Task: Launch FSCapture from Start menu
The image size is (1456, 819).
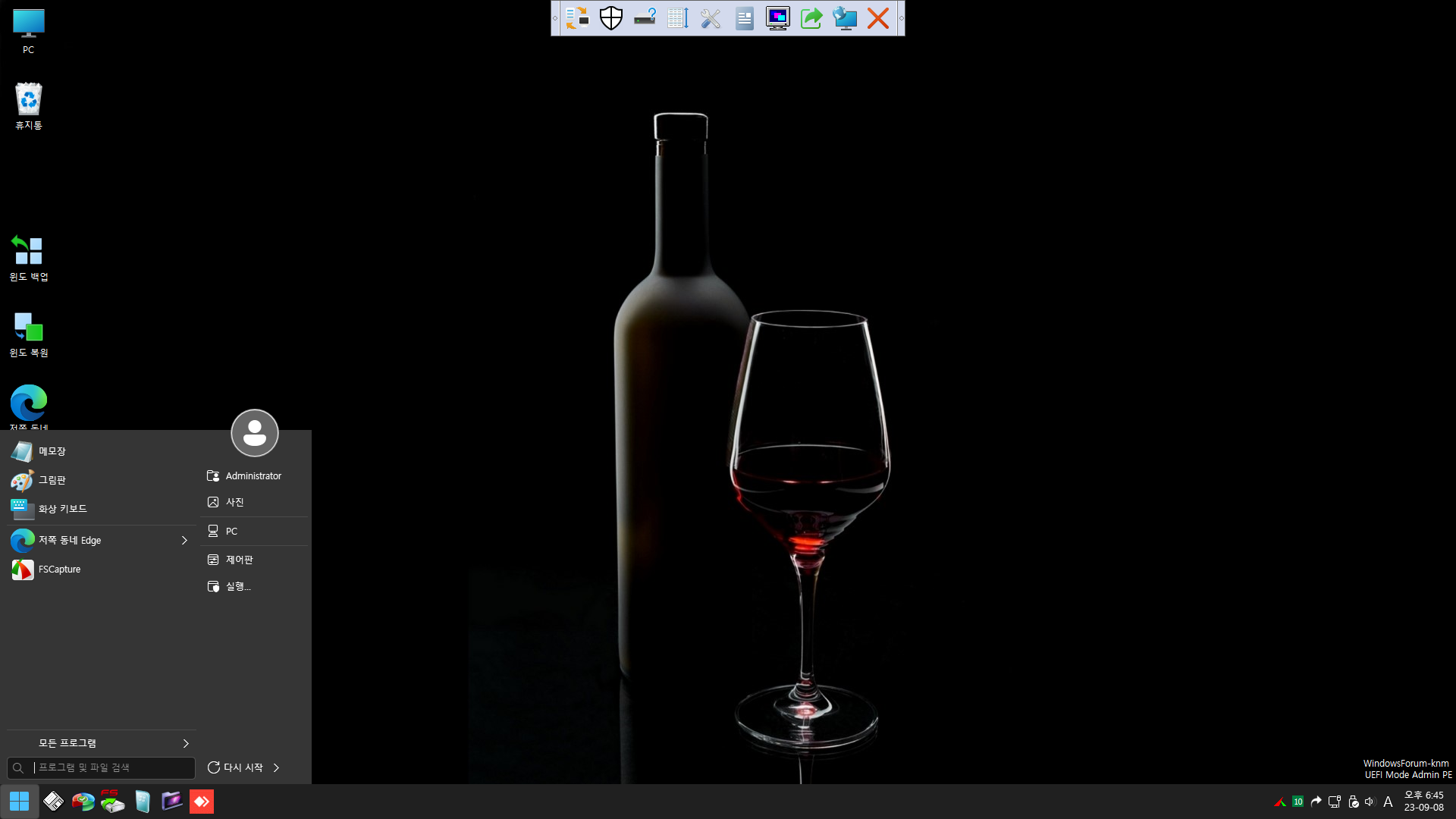Action: (102, 569)
